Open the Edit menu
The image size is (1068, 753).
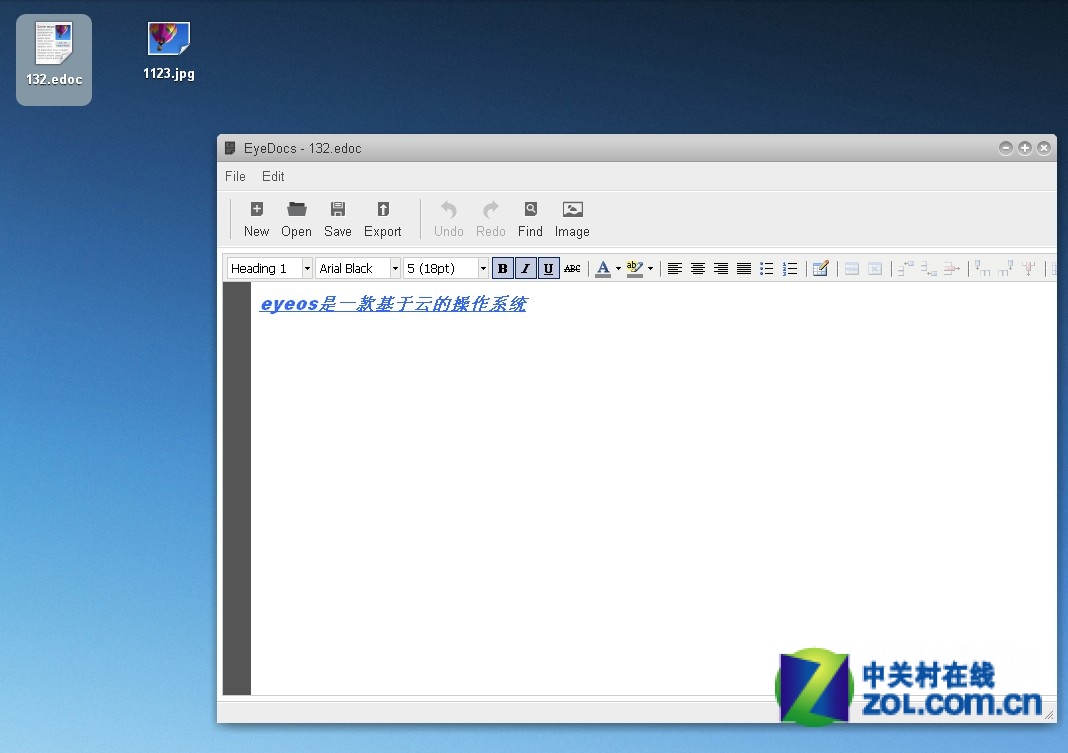pyautogui.click(x=273, y=176)
